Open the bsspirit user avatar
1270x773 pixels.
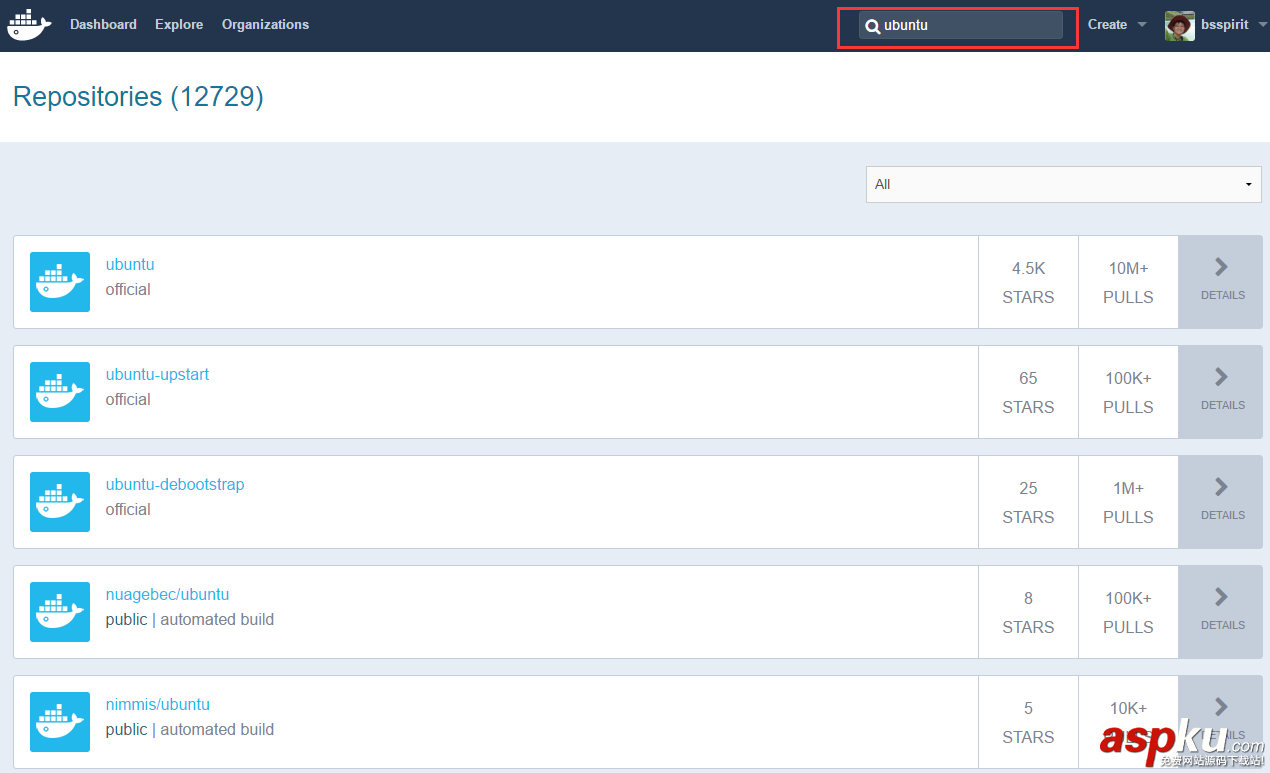1180,25
